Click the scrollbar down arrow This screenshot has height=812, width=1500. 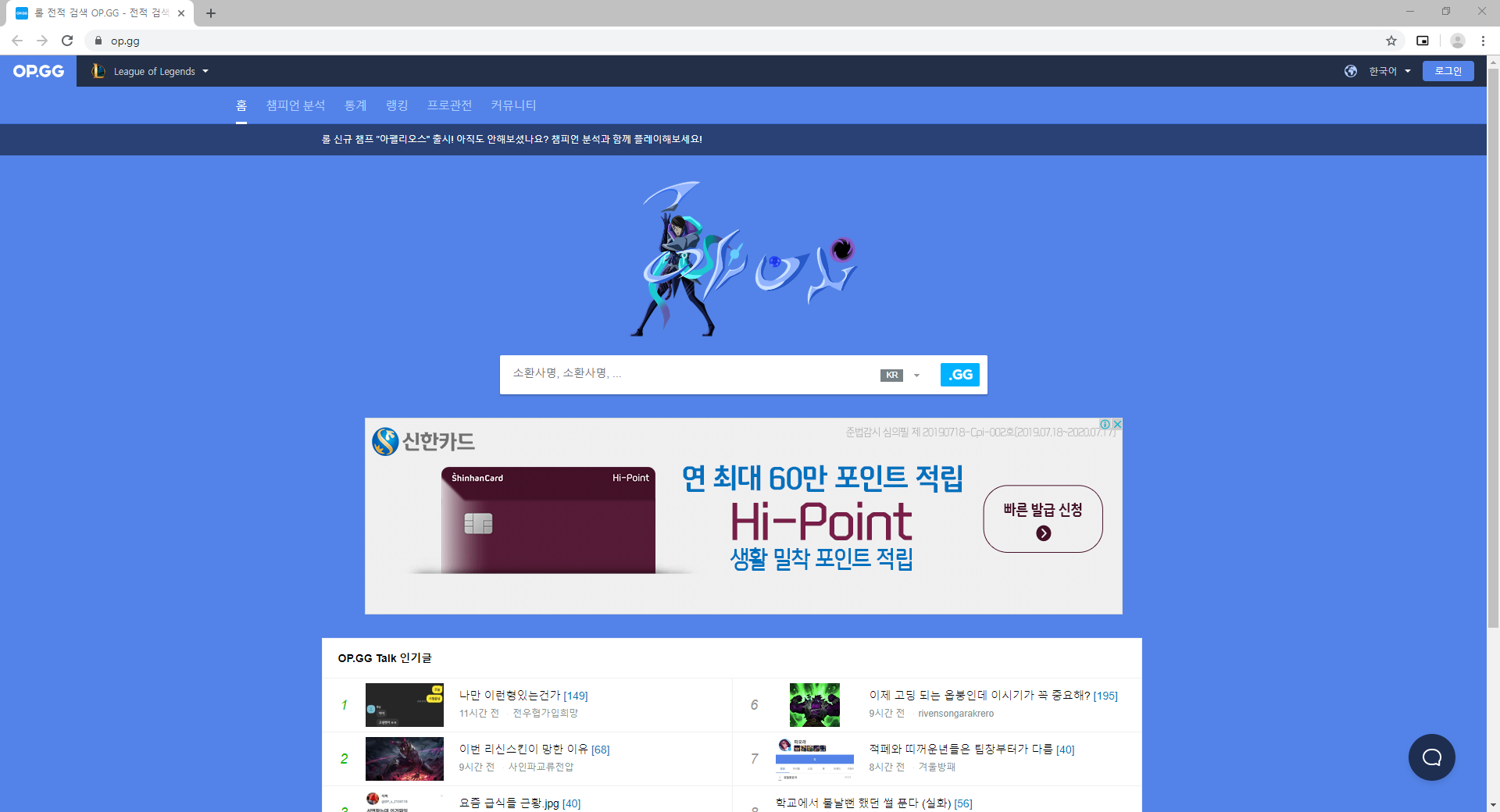point(1493,805)
